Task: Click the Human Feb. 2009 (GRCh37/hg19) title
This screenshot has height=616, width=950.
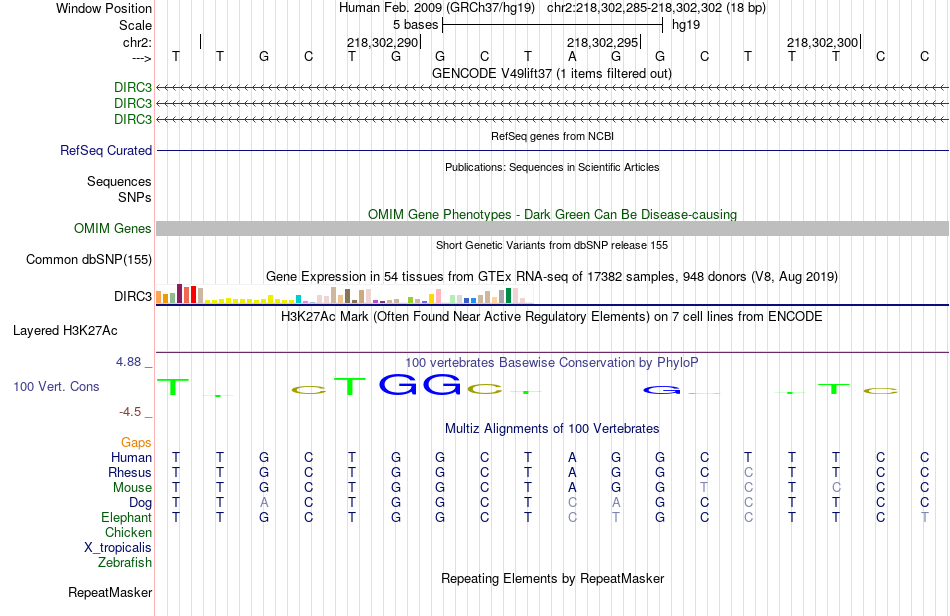Action: [x=437, y=8]
